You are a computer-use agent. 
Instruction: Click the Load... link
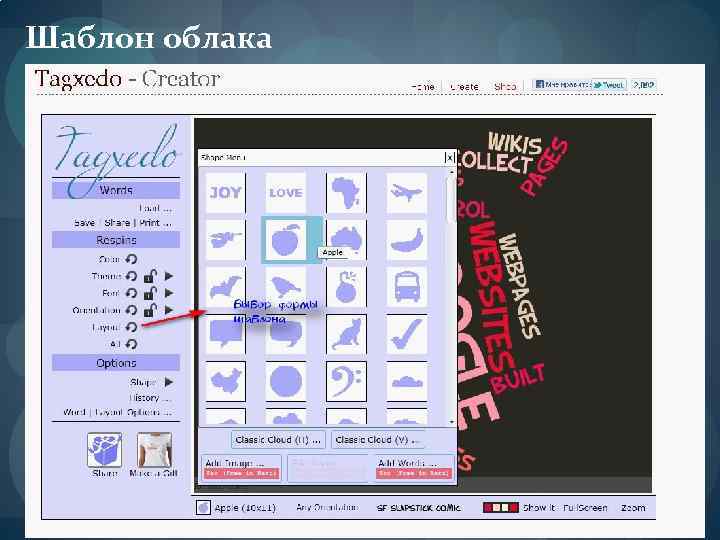pos(155,208)
